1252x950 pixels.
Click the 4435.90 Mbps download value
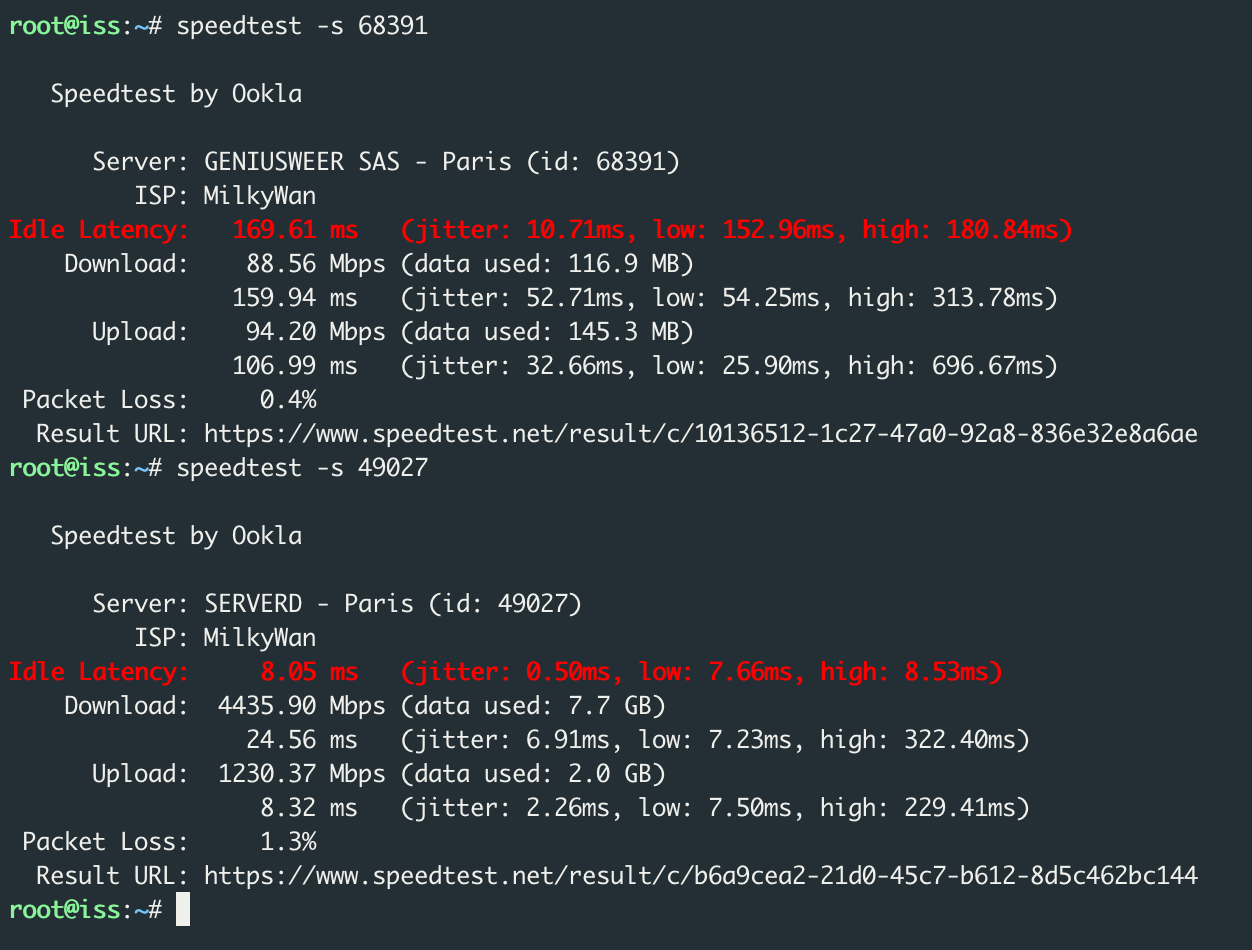301,706
